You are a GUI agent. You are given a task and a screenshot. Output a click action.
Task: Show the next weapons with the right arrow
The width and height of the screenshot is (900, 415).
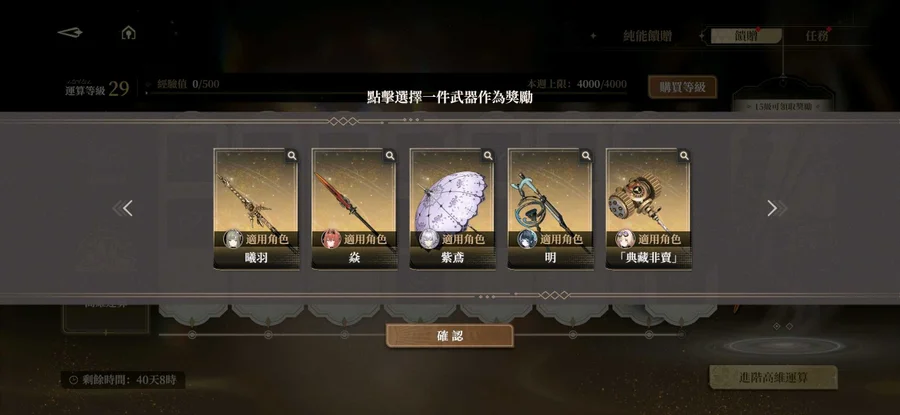click(x=777, y=208)
